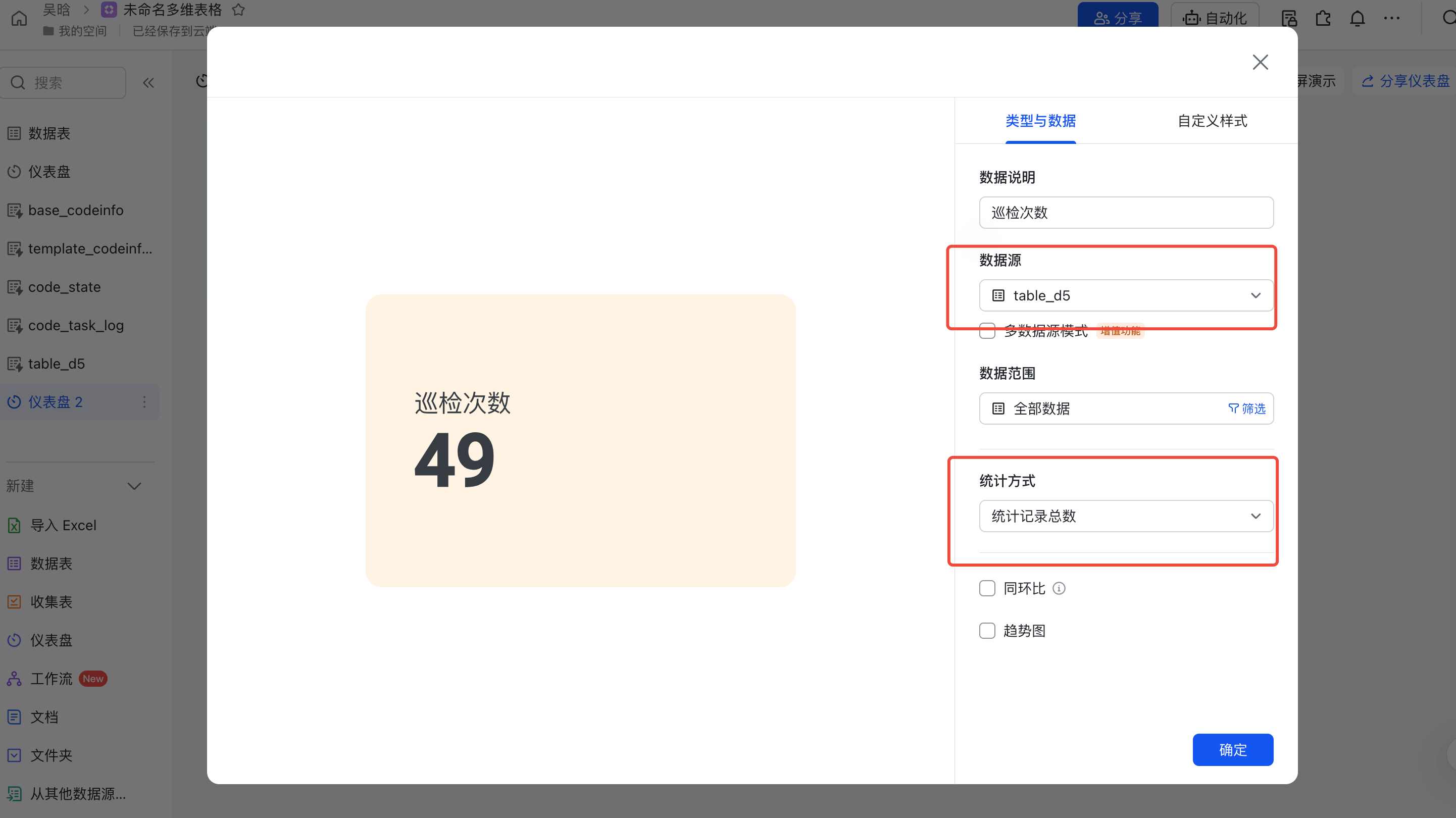The width and height of the screenshot is (1456, 818).
Task: Click the home icon at top left
Action: tap(19, 19)
